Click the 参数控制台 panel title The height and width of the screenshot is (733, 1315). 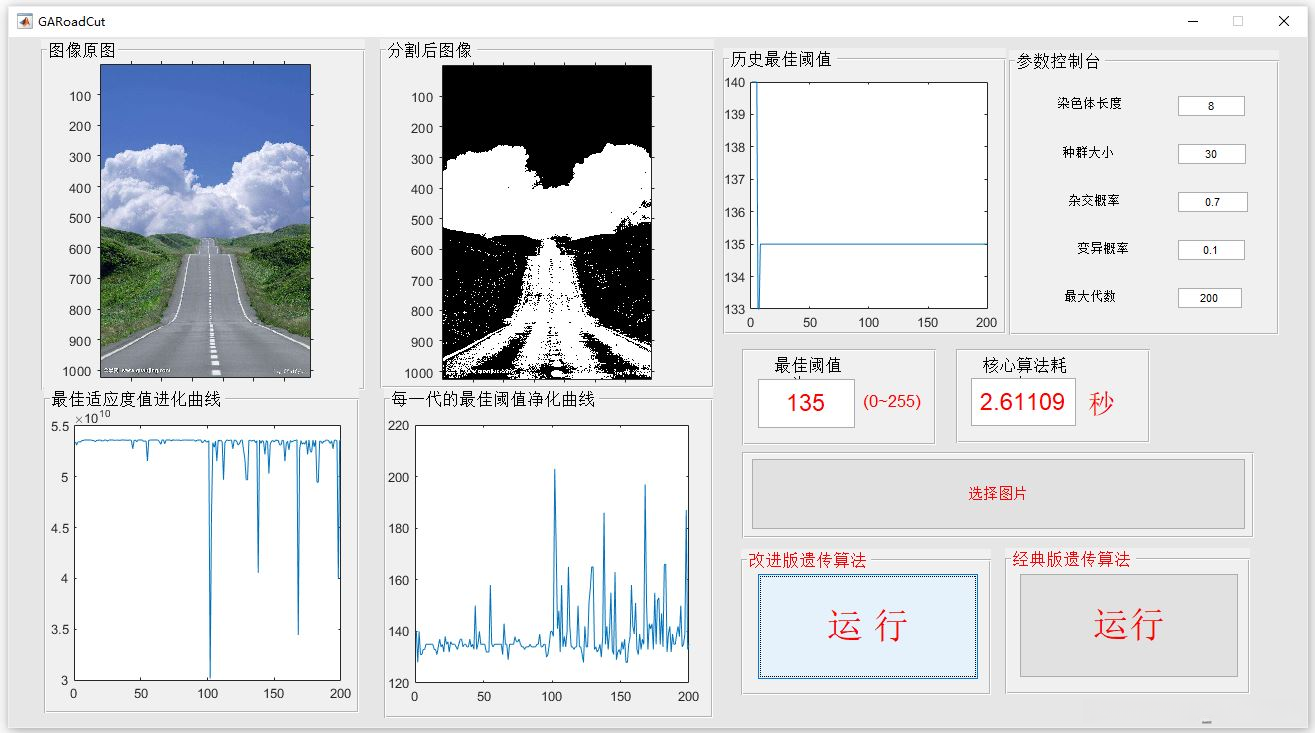point(1058,61)
